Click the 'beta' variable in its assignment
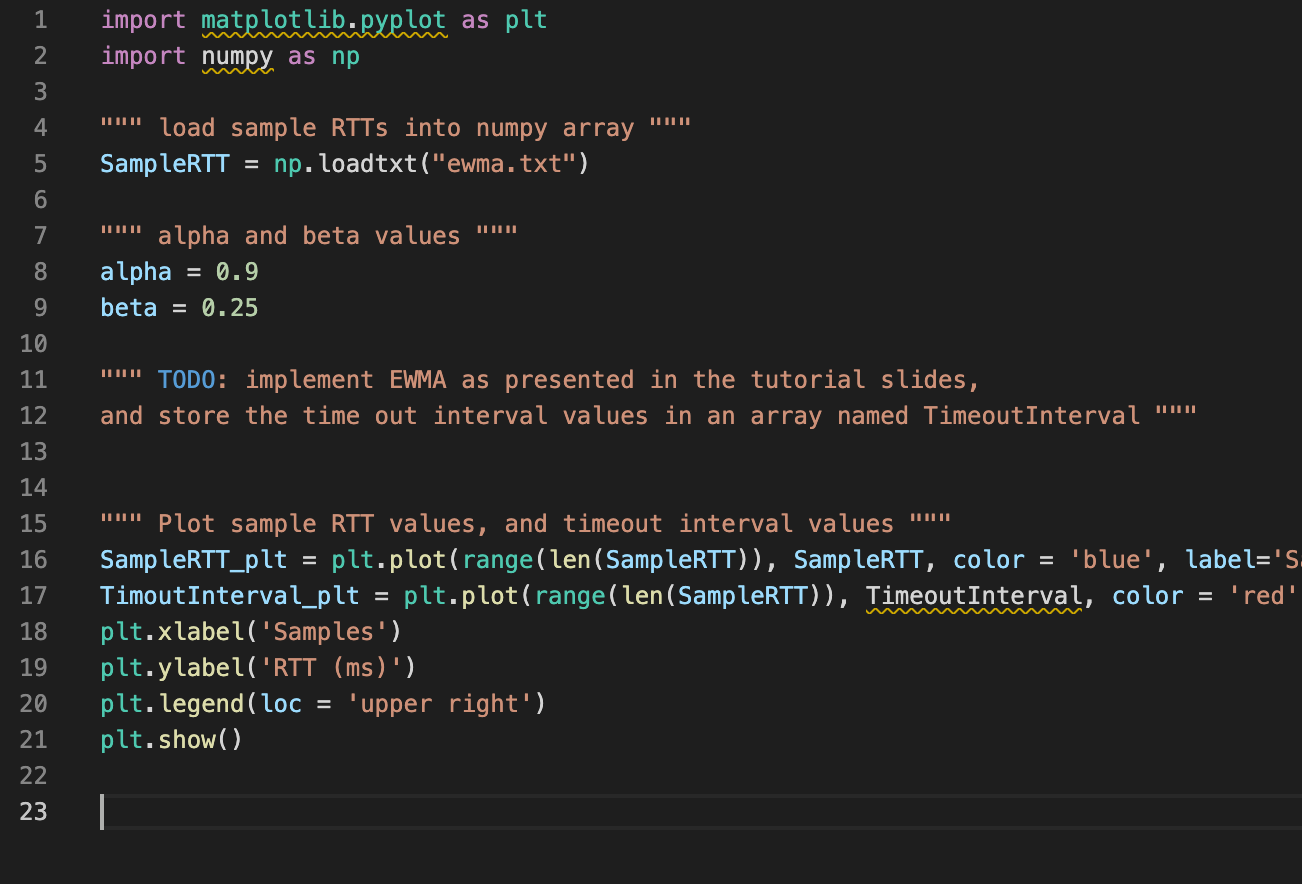1302x884 pixels. coord(129,308)
